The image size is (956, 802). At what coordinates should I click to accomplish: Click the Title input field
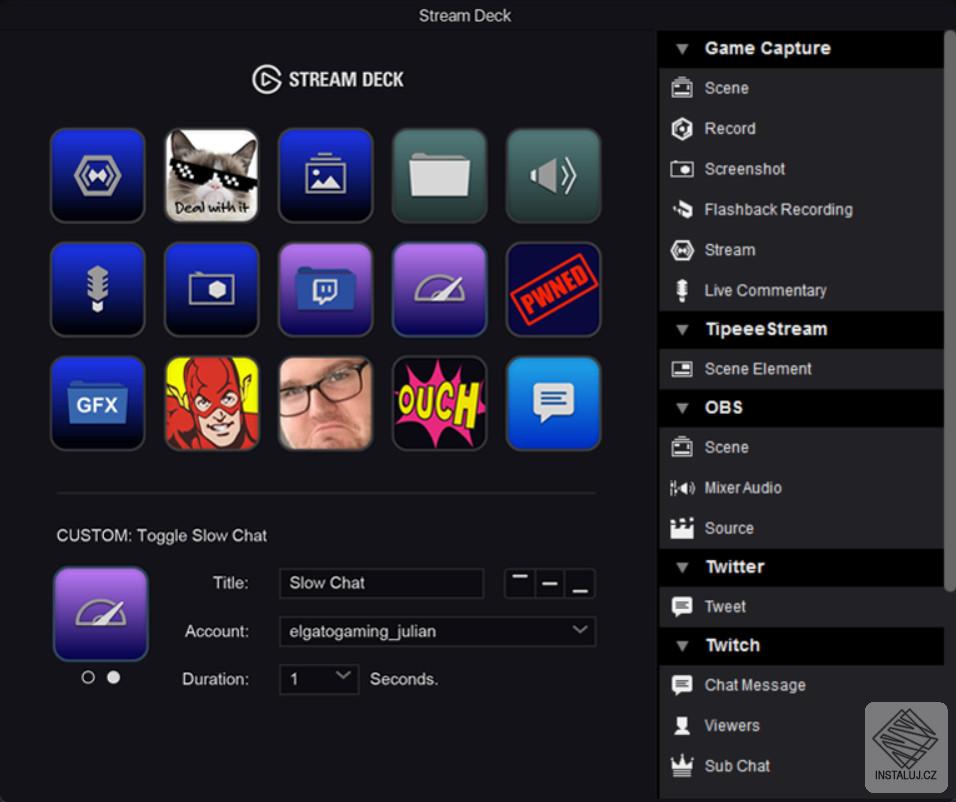(x=381, y=583)
